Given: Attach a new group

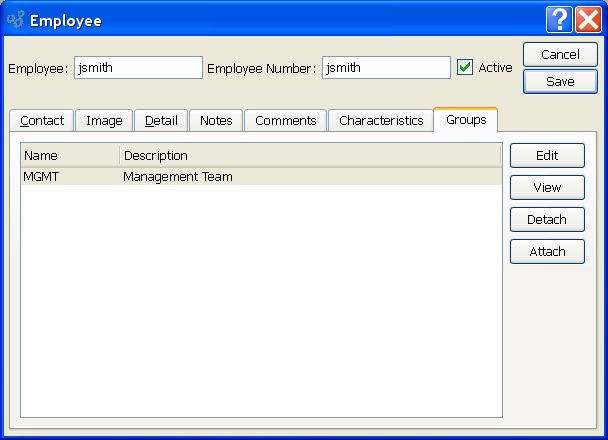Looking at the screenshot, I should click(547, 252).
